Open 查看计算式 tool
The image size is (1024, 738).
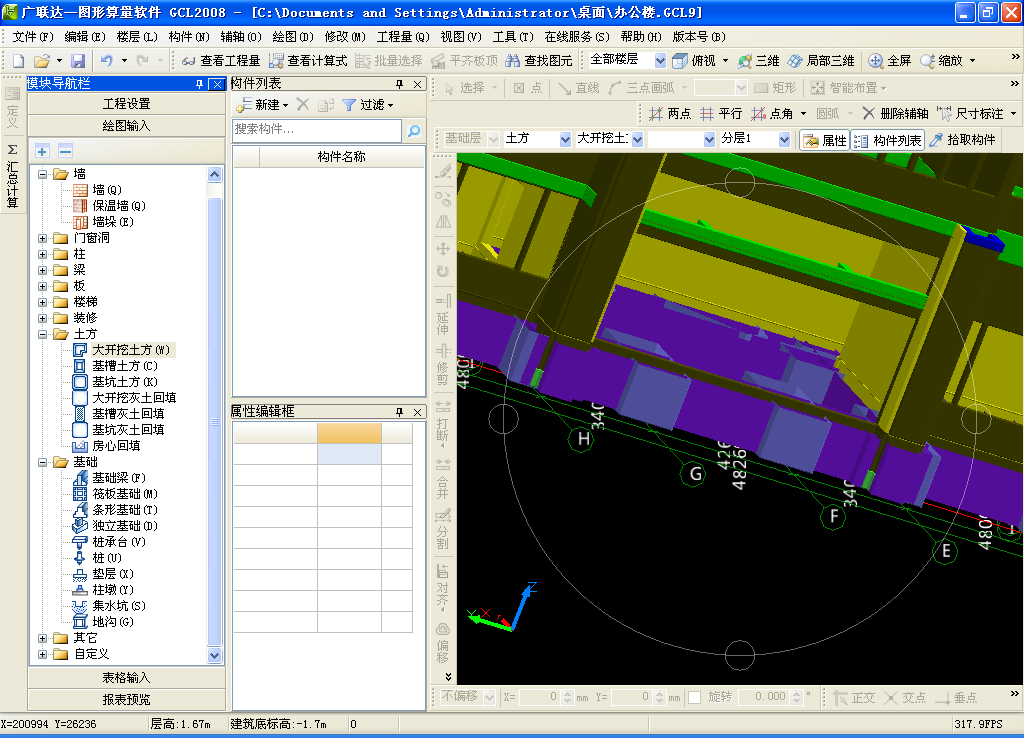point(308,61)
